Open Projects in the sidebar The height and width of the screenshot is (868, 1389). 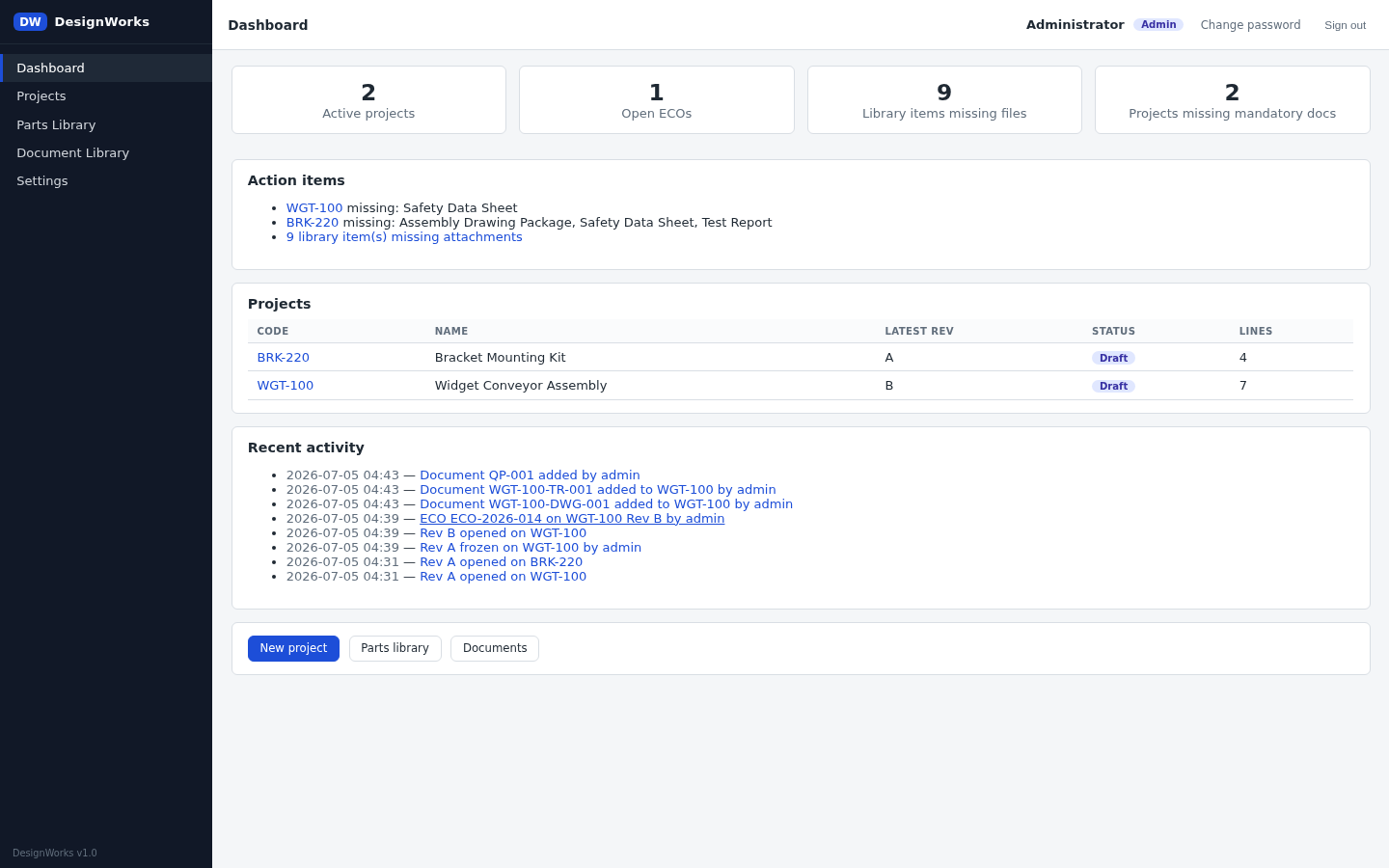pyautogui.click(x=106, y=96)
